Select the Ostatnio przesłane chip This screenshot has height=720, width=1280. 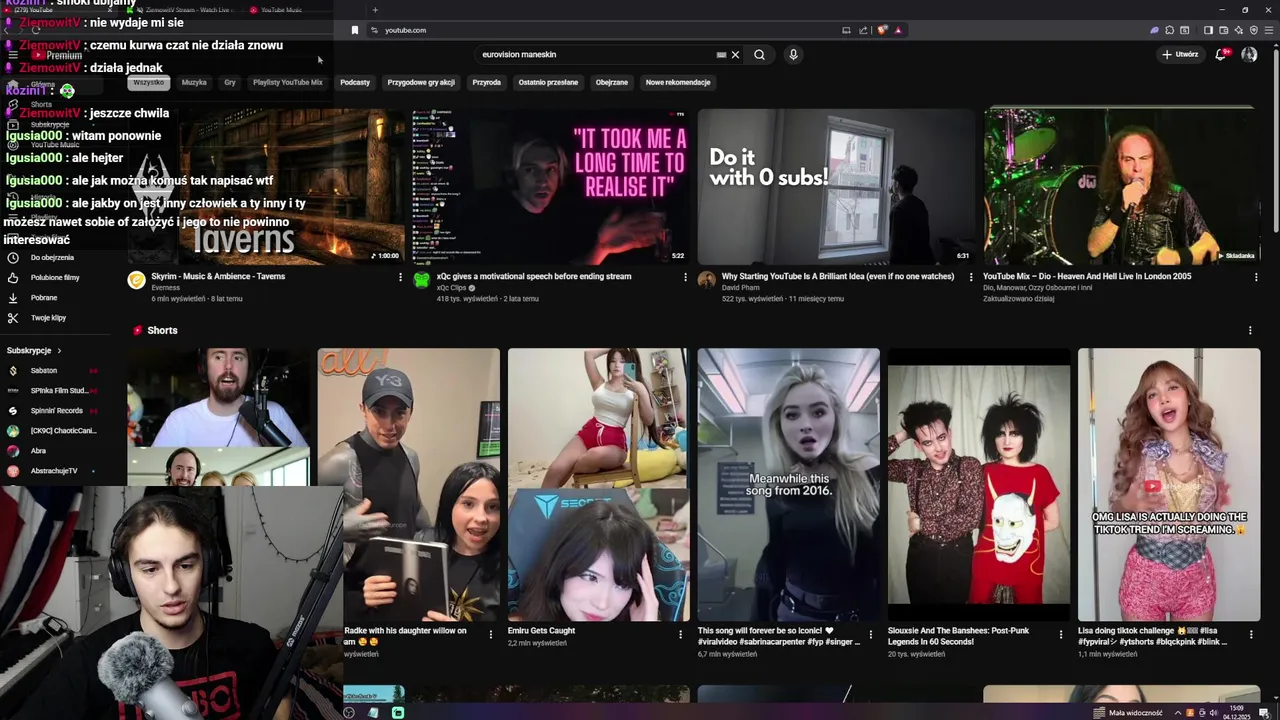pyautogui.click(x=548, y=83)
